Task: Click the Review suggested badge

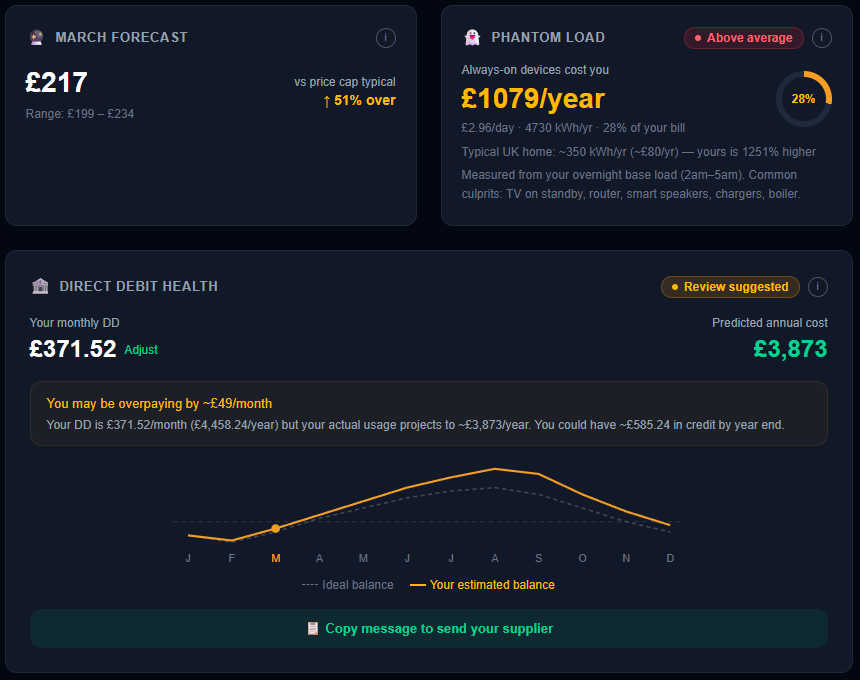Action: [x=730, y=287]
